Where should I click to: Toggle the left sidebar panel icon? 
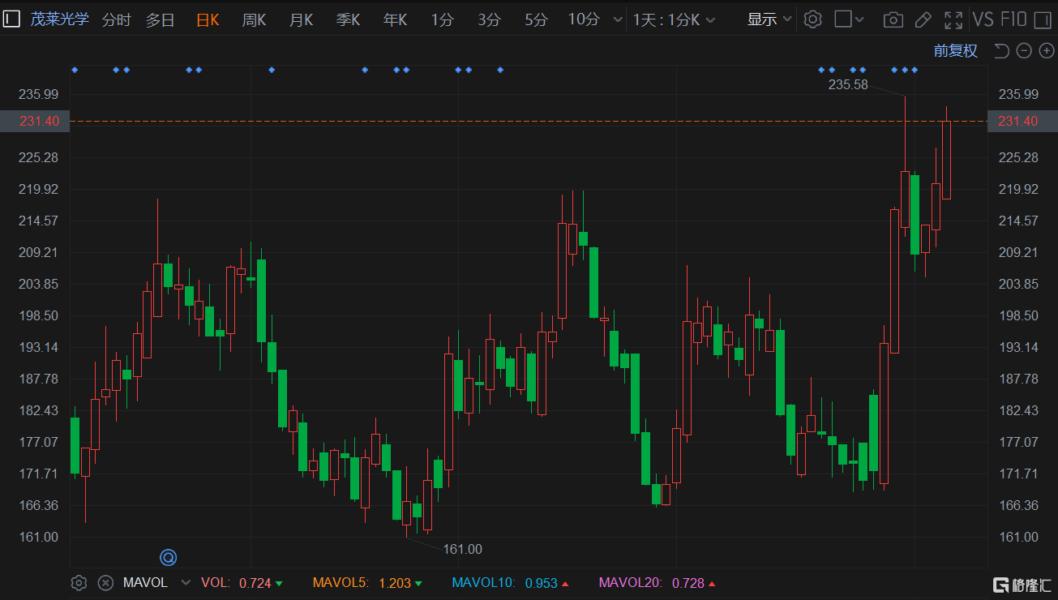(11, 19)
